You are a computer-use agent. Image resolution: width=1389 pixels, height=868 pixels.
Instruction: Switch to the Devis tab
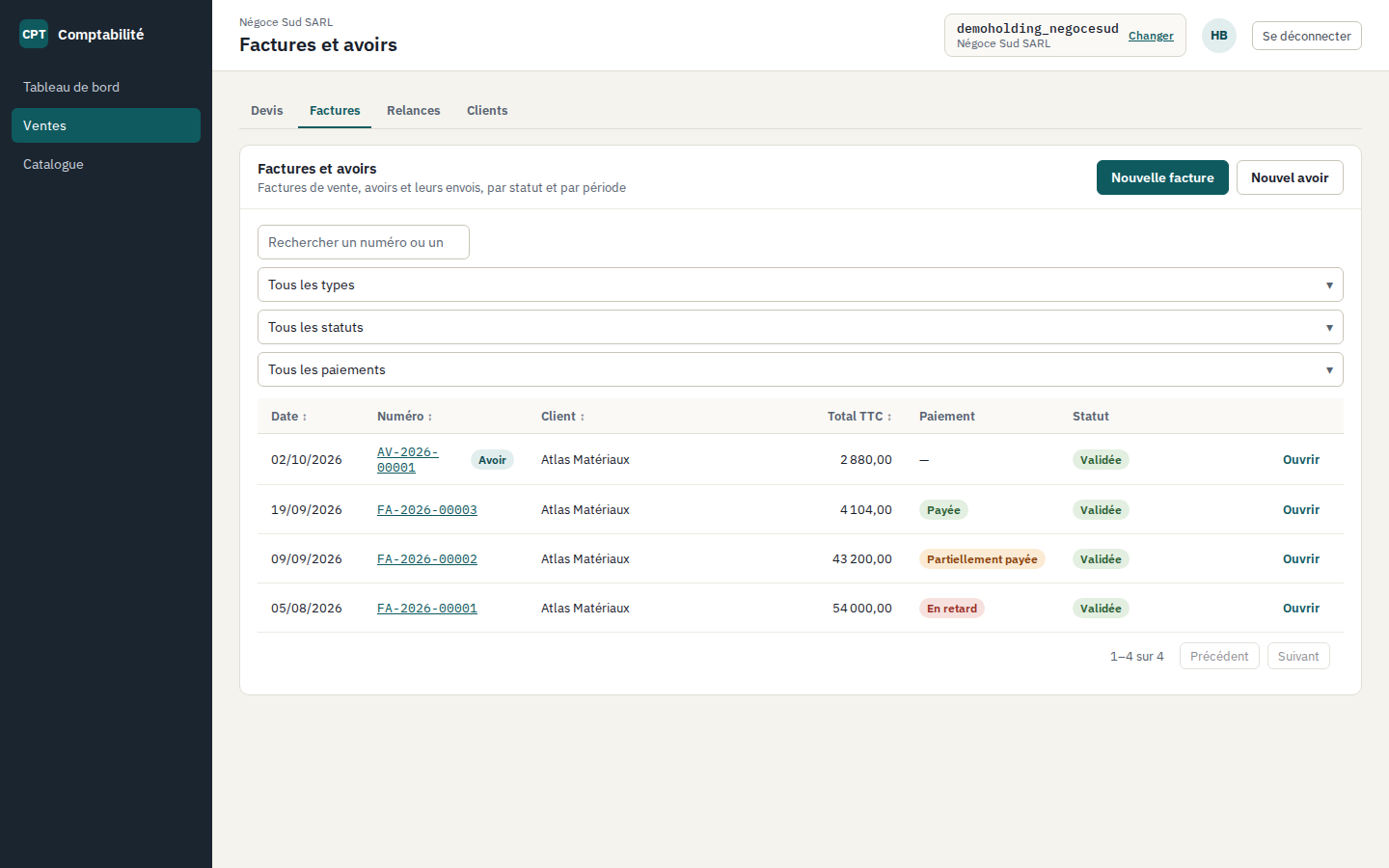267,111
